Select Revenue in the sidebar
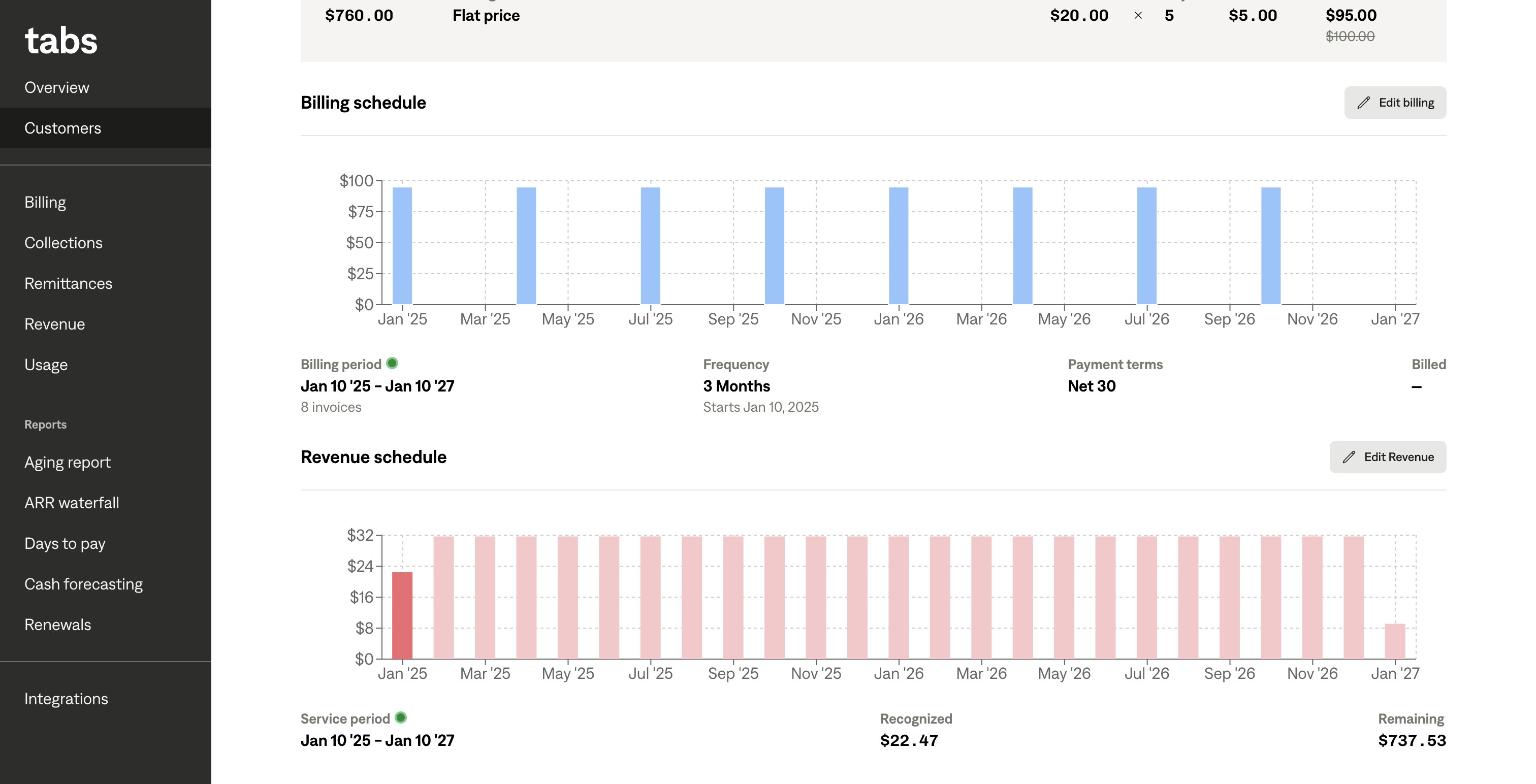Screen dimensions: 1536x784 (x=55, y=324)
